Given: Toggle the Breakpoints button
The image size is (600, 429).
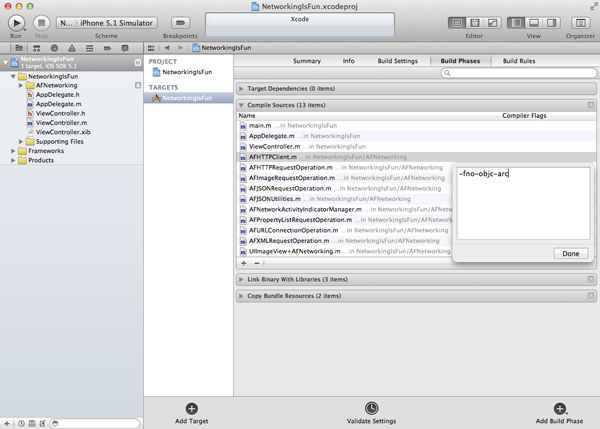Looking at the screenshot, I should [x=180, y=23].
